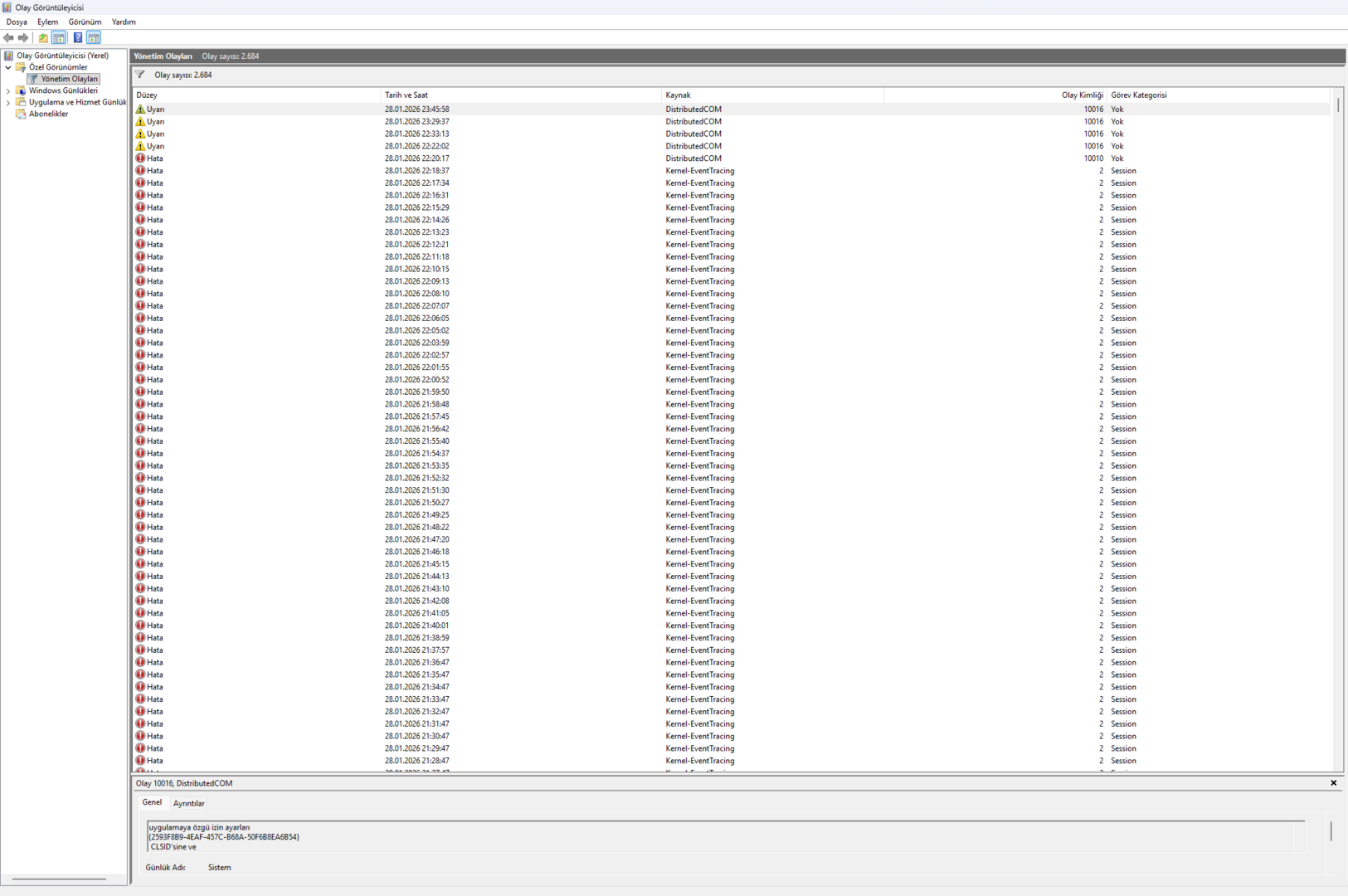Click the error icon of the 22:16:31 event

140,195
